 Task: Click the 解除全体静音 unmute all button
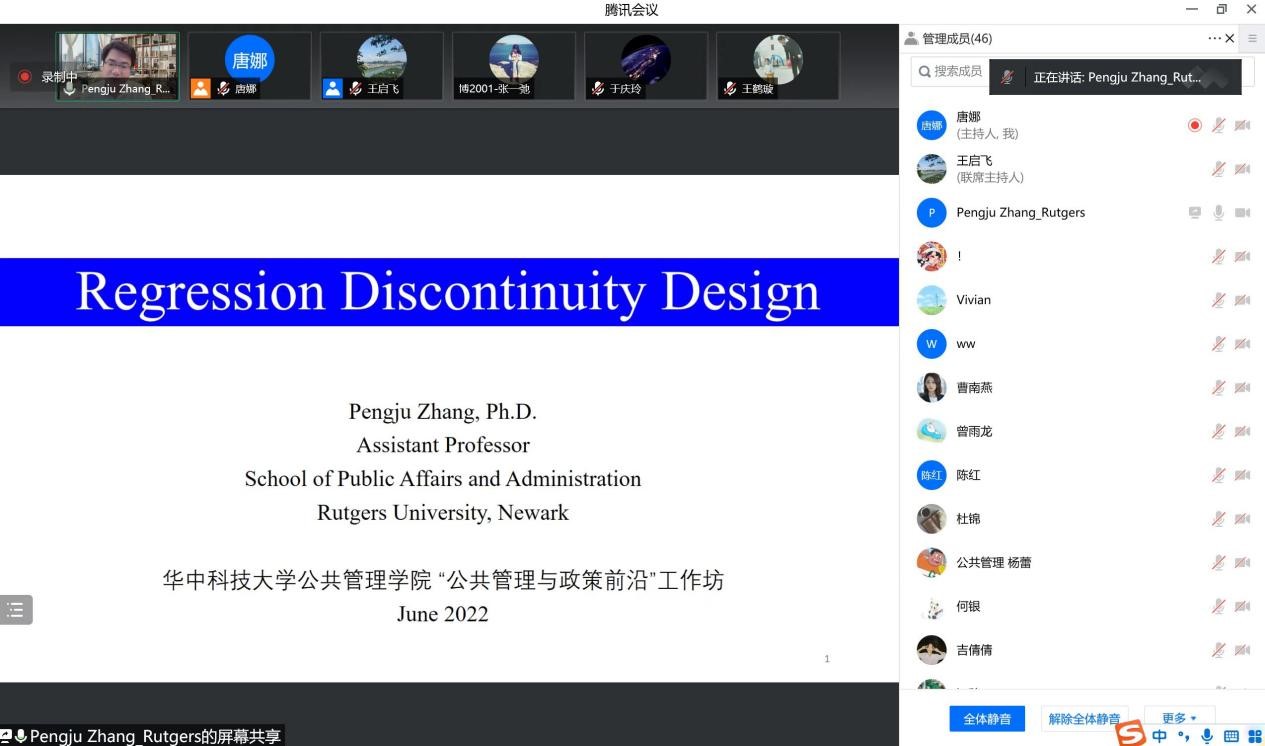point(1084,718)
